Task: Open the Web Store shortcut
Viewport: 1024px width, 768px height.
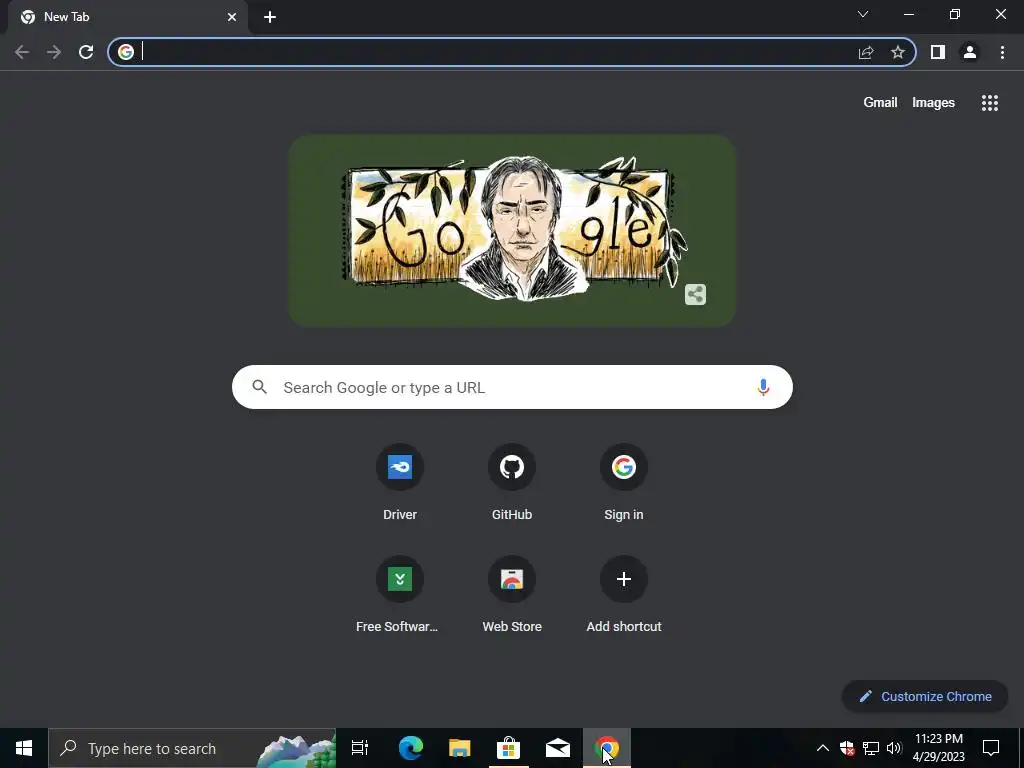Action: 512,595
